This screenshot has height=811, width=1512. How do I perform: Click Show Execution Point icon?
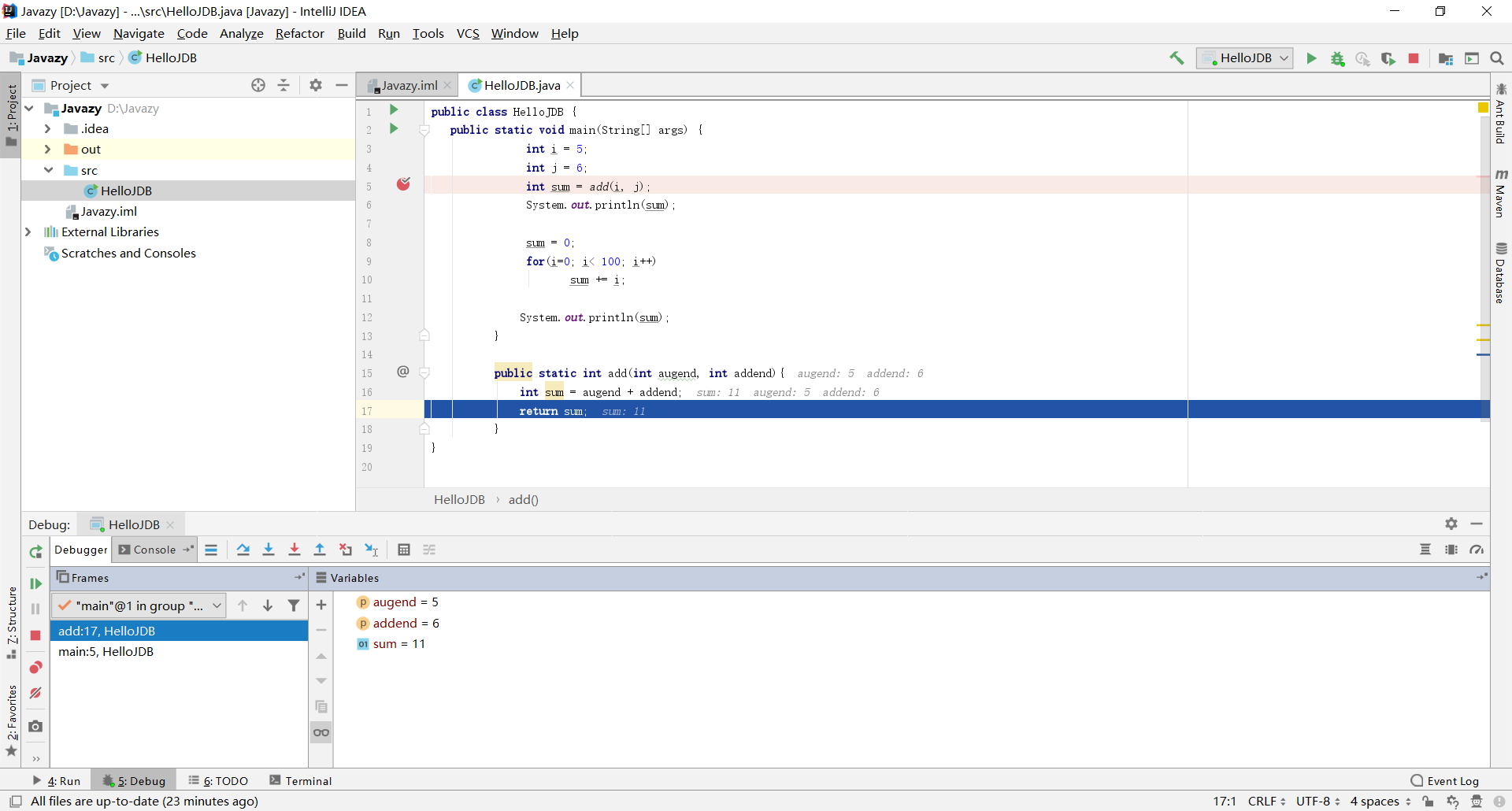click(x=211, y=550)
